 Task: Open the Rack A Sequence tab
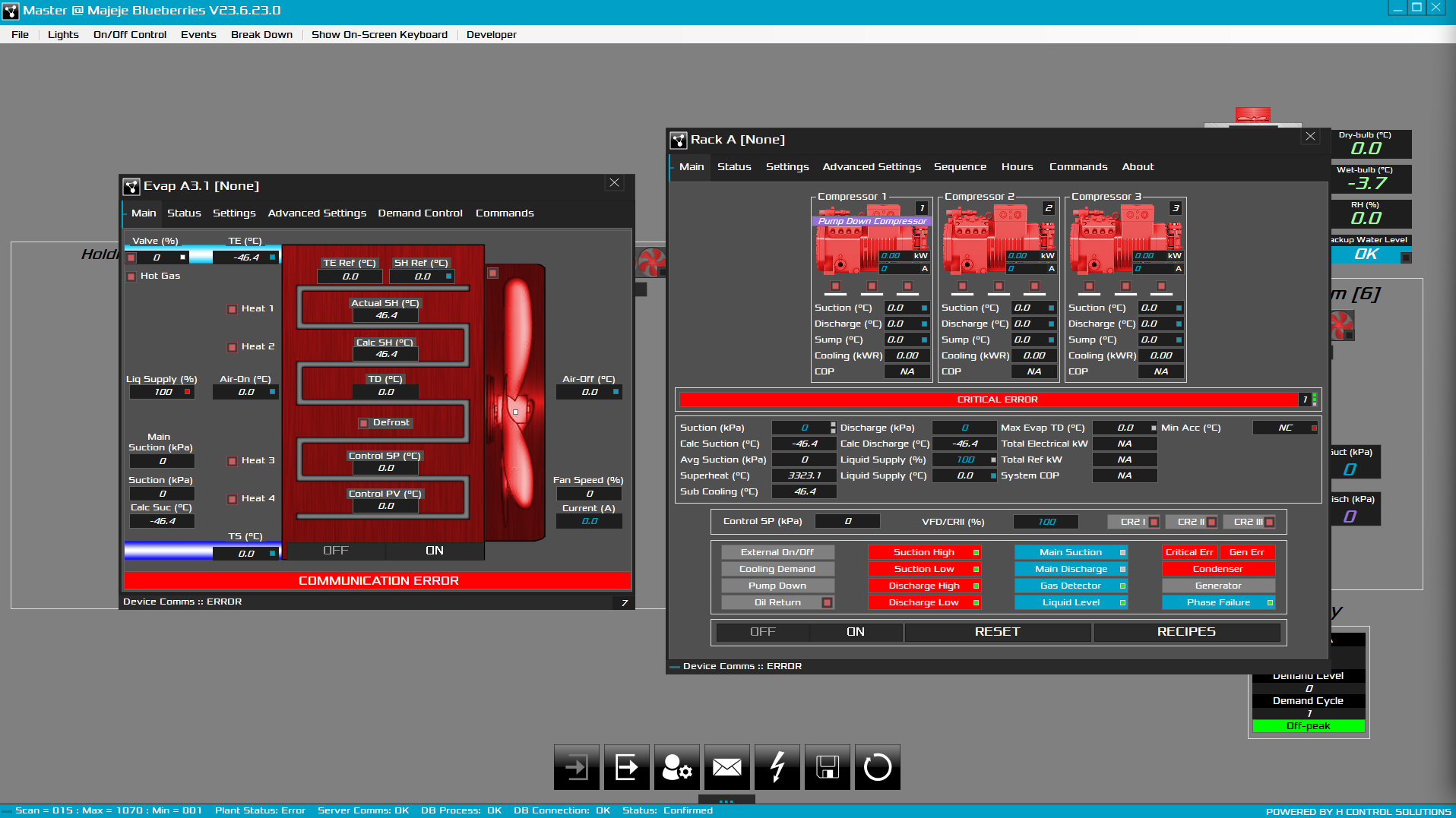click(960, 167)
